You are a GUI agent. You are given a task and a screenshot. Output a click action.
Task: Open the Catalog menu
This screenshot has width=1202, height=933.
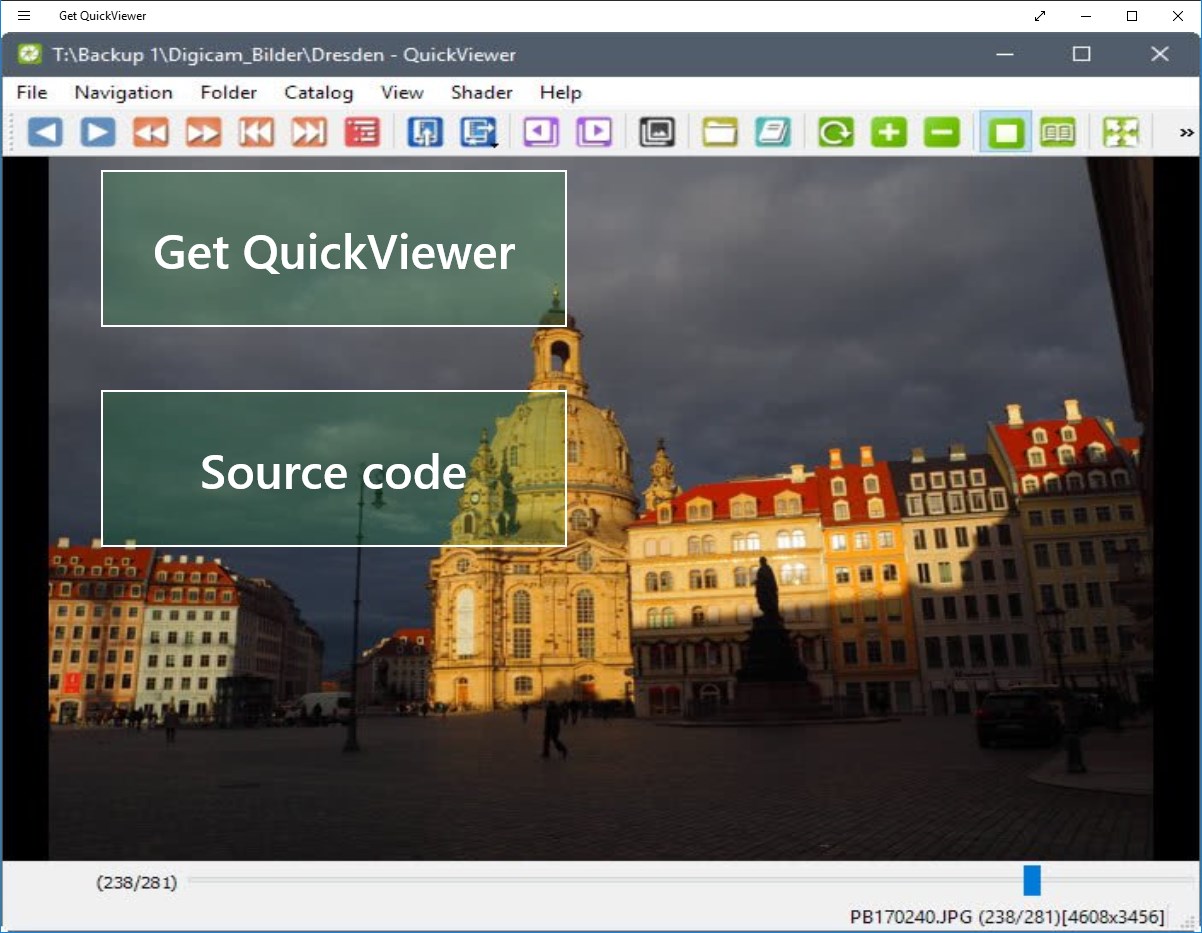pyautogui.click(x=319, y=92)
